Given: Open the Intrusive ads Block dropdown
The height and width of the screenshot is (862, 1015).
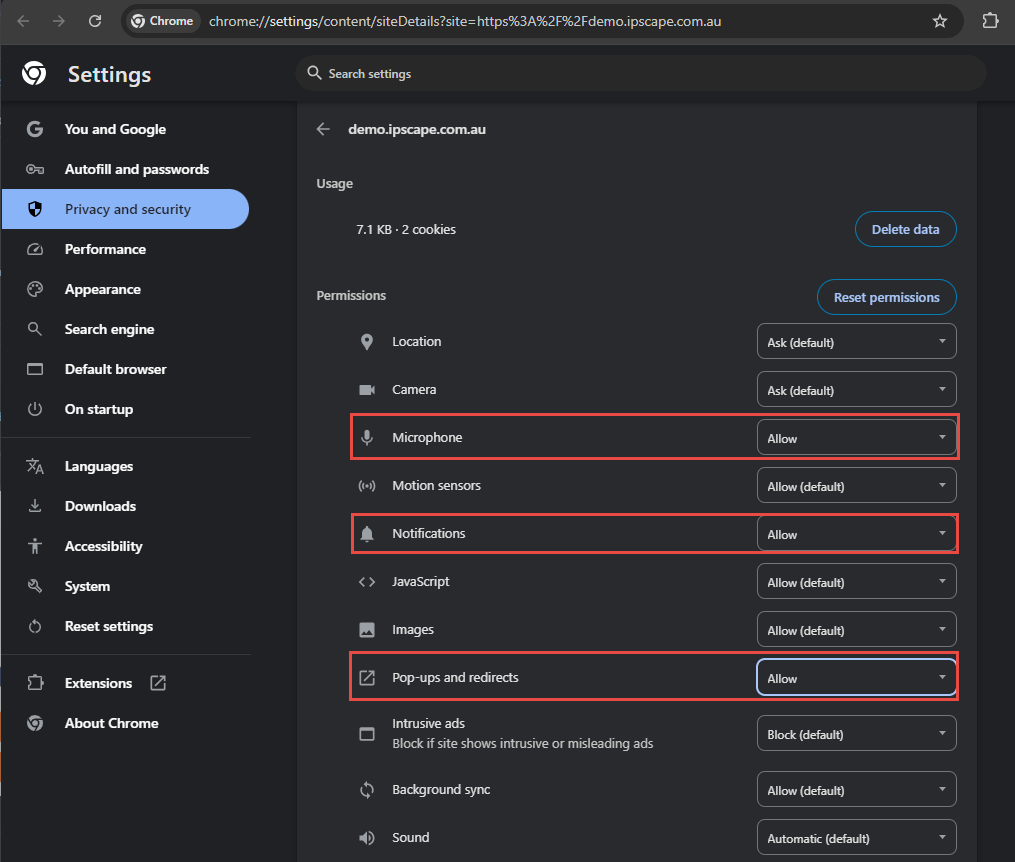Looking at the screenshot, I should click(856, 734).
